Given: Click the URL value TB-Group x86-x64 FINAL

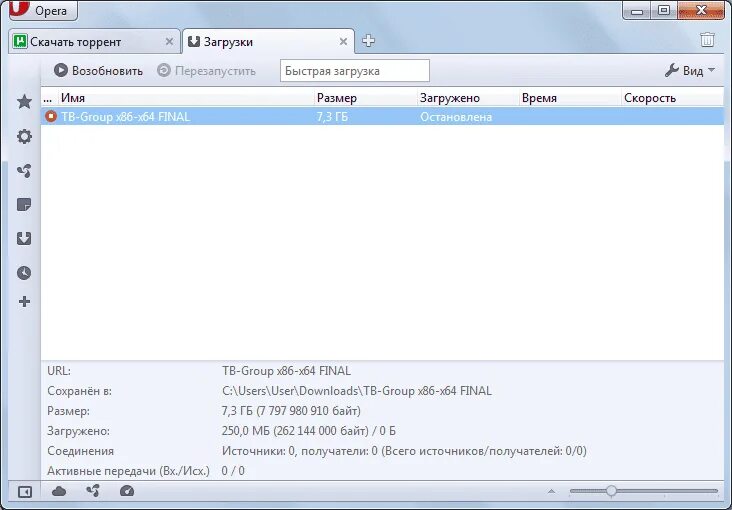Looking at the screenshot, I should 286,371.
